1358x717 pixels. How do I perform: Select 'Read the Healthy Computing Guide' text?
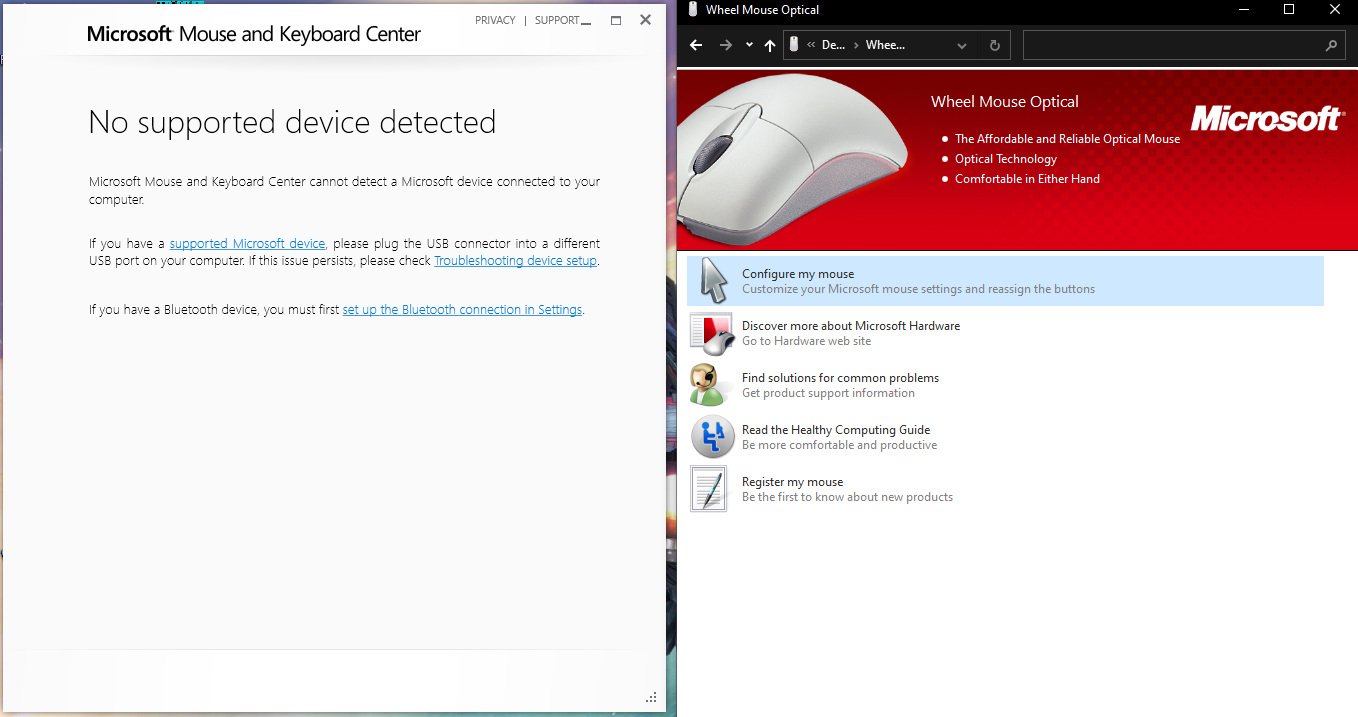pos(836,430)
